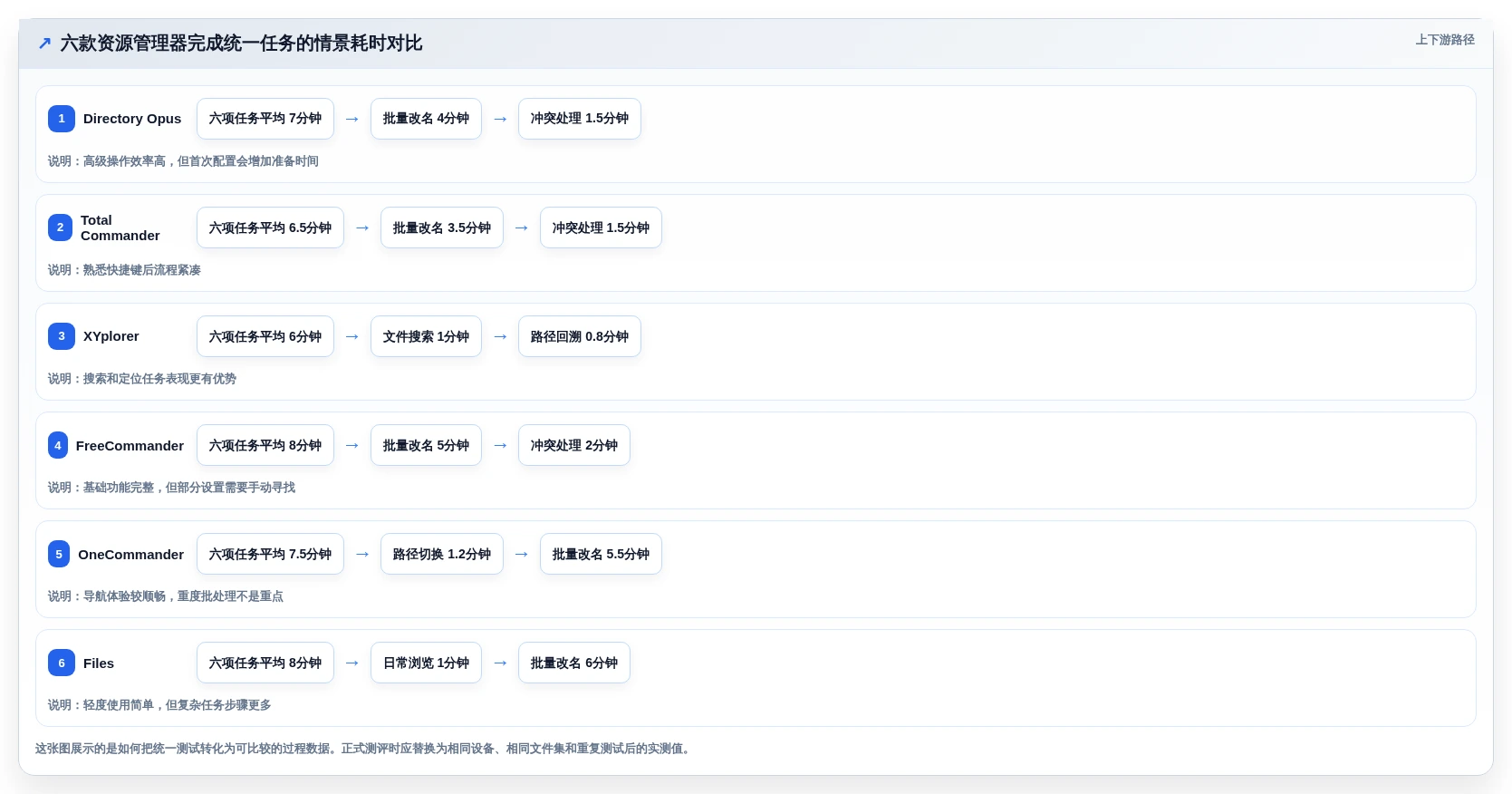Click the 文件搜索 1分钟 box
Viewport: 1512px width, 794px height.
426,336
